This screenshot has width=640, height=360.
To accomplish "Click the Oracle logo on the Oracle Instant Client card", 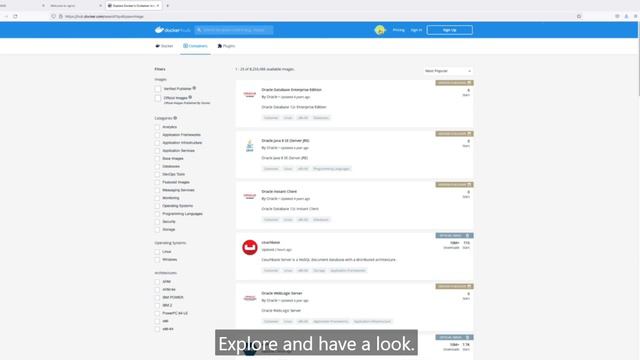I will tap(250, 196).
